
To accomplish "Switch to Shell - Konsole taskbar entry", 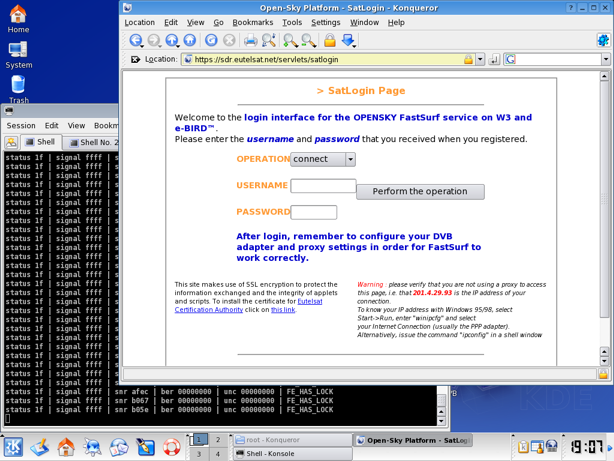I will click(293, 454).
